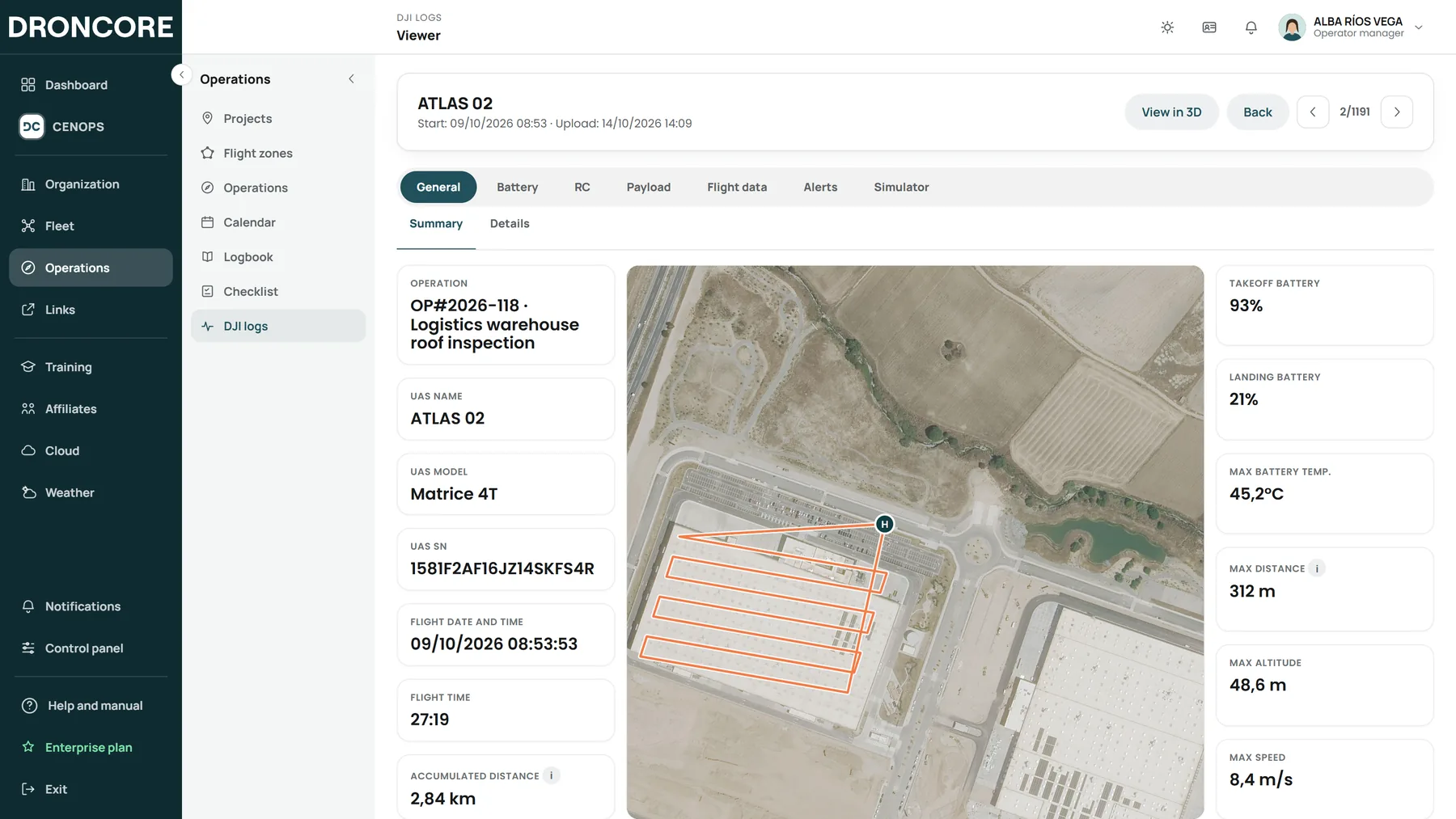This screenshot has width=1456, height=819.
Task: Open the Details sub-tab
Action: 510,224
